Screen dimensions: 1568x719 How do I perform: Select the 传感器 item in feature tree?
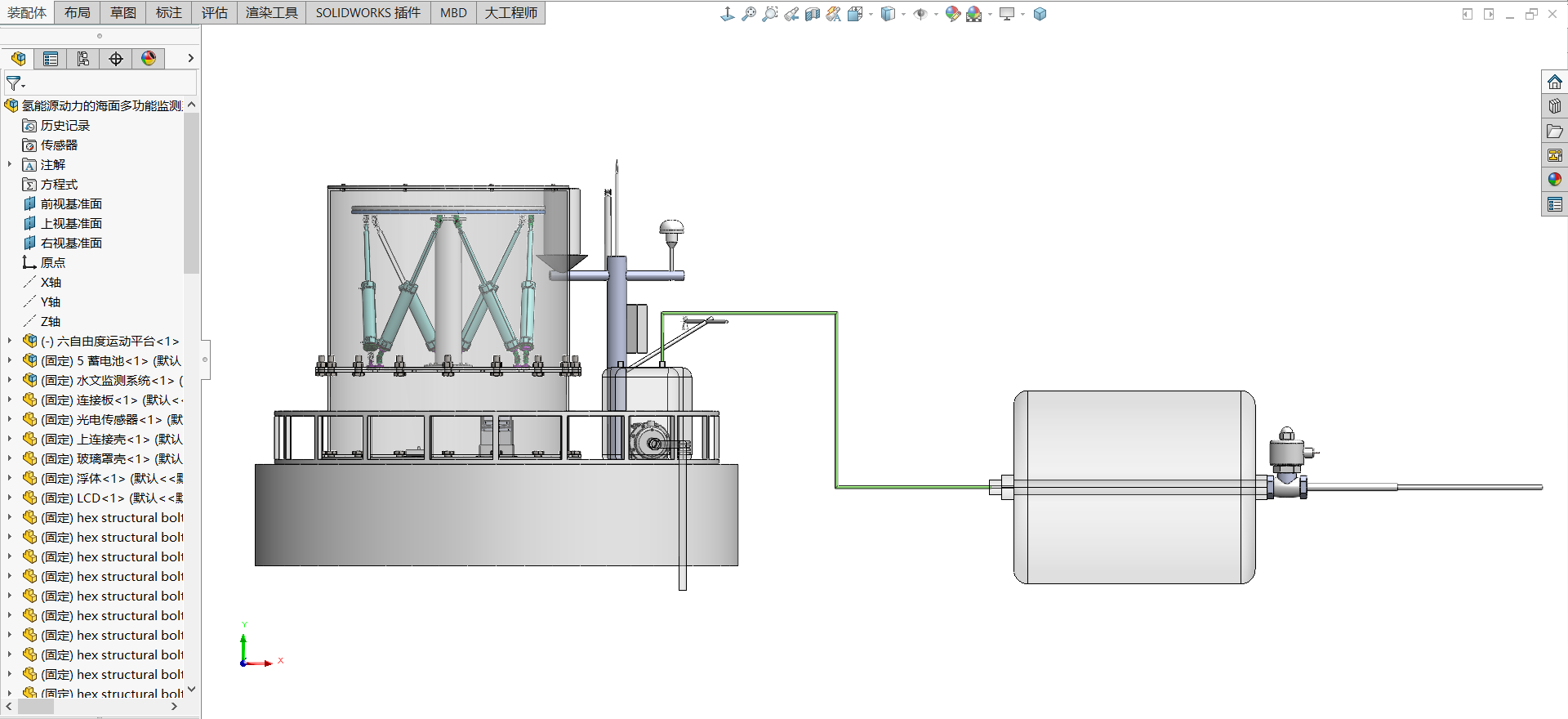pyautogui.click(x=59, y=145)
